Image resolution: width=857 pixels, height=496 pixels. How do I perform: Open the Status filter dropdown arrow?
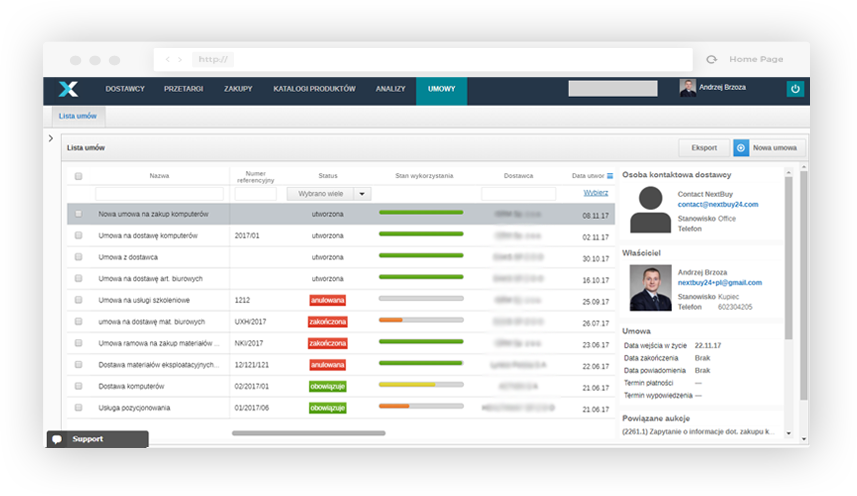click(362, 194)
